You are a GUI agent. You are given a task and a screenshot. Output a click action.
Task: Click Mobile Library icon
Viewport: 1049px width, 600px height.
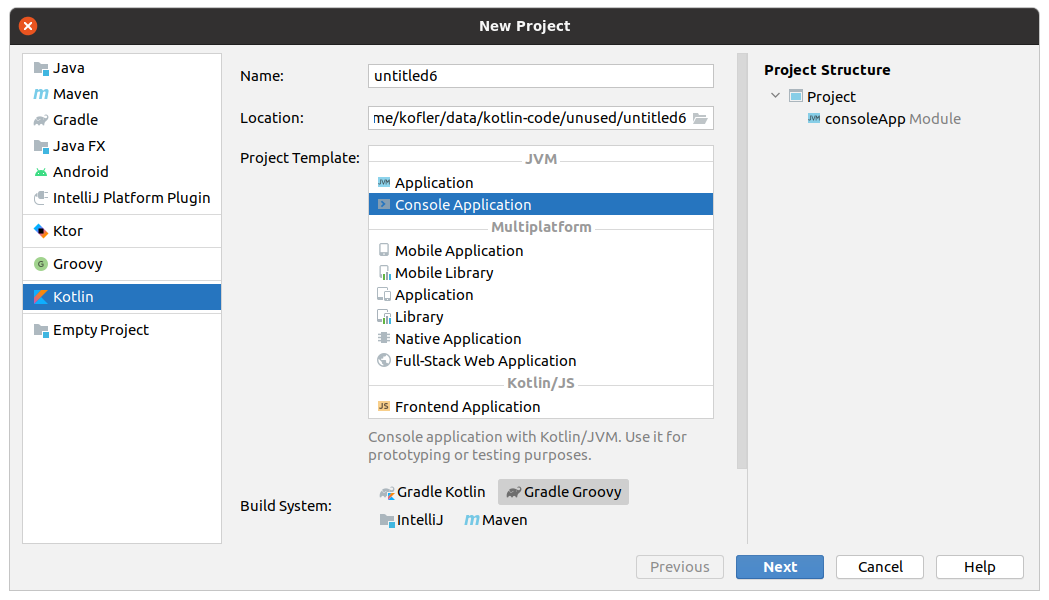pos(384,272)
